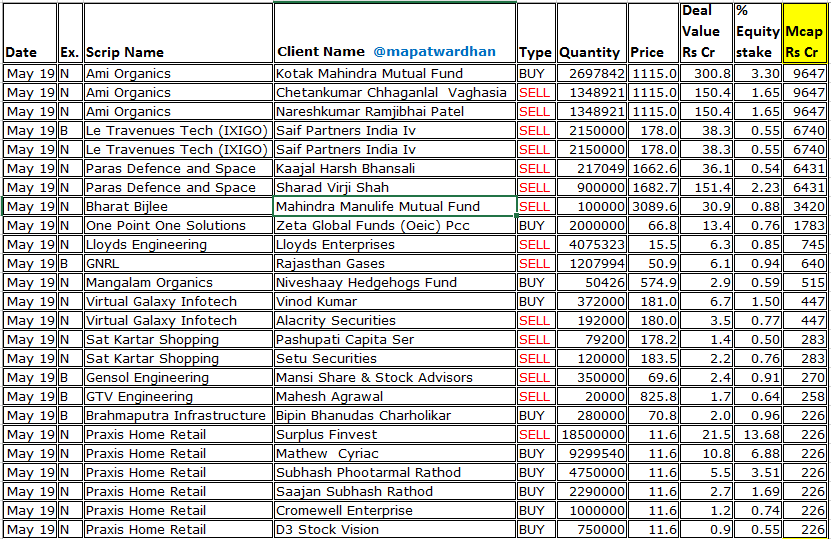Click the Gensol Engineering scrip cell

178,377
